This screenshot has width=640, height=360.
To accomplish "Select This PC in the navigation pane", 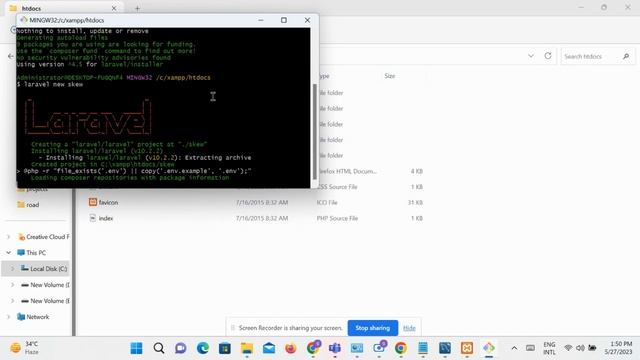I will [36, 253].
